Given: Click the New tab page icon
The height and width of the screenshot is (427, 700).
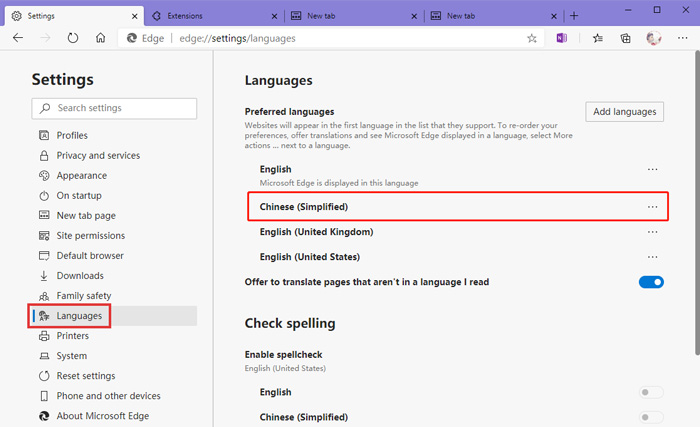Looking at the screenshot, I should pos(44,215).
